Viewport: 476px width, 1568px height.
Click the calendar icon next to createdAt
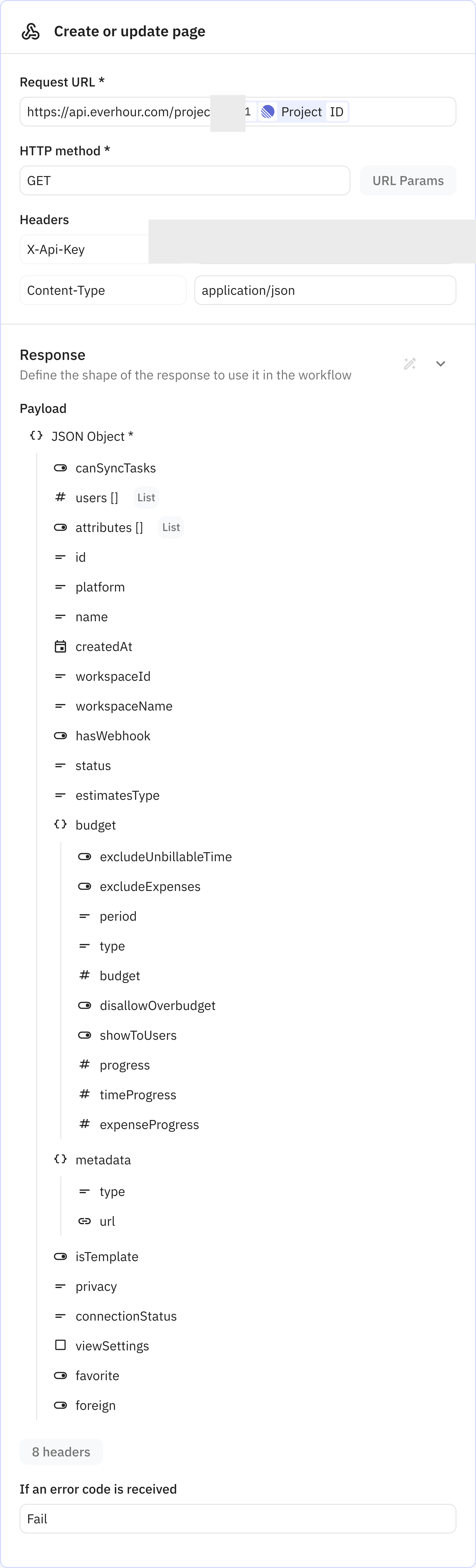point(60,646)
